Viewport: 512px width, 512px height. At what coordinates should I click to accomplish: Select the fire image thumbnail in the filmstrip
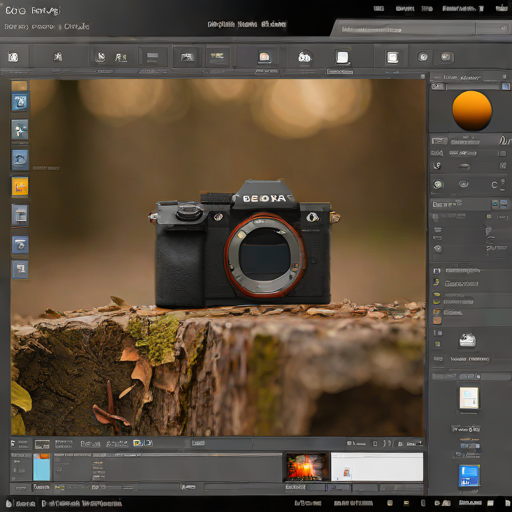pyautogui.click(x=307, y=466)
